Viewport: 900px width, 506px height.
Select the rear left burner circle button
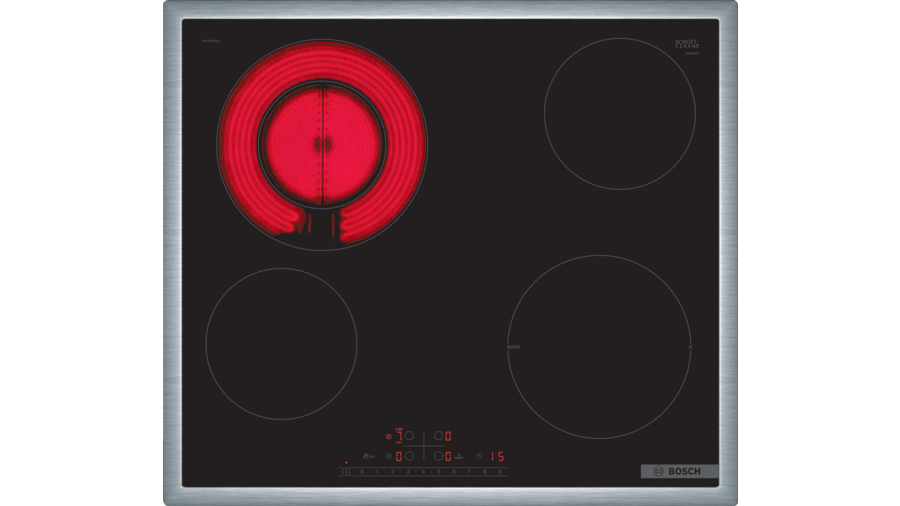(409, 436)
